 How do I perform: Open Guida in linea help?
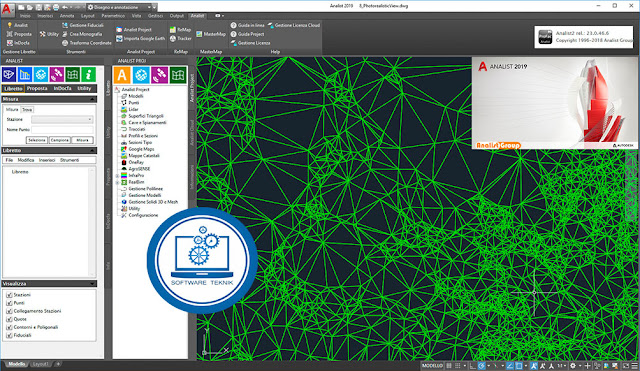click(247, 25)
